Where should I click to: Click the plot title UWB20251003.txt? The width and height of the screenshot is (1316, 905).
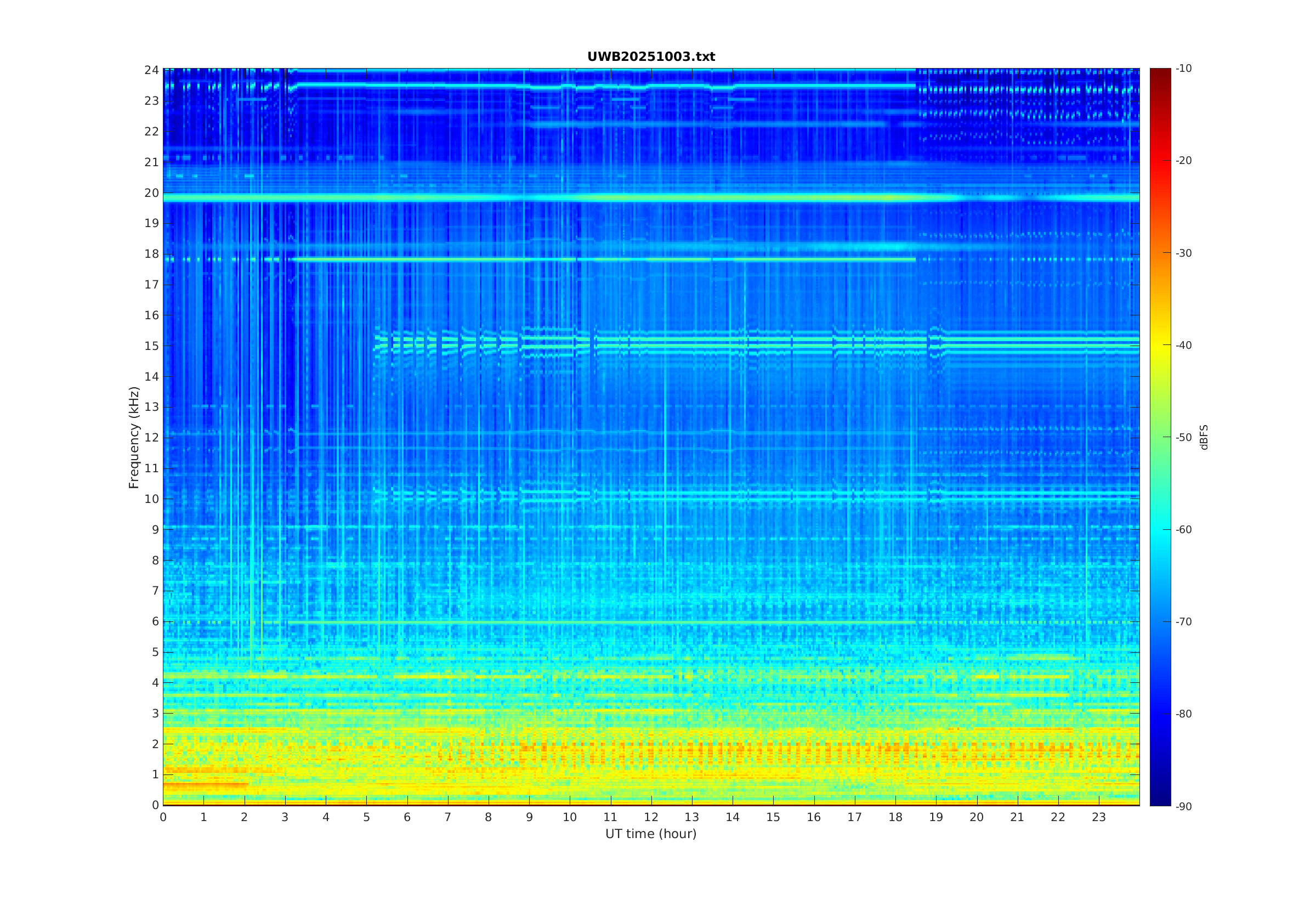[x=651, y=56]
